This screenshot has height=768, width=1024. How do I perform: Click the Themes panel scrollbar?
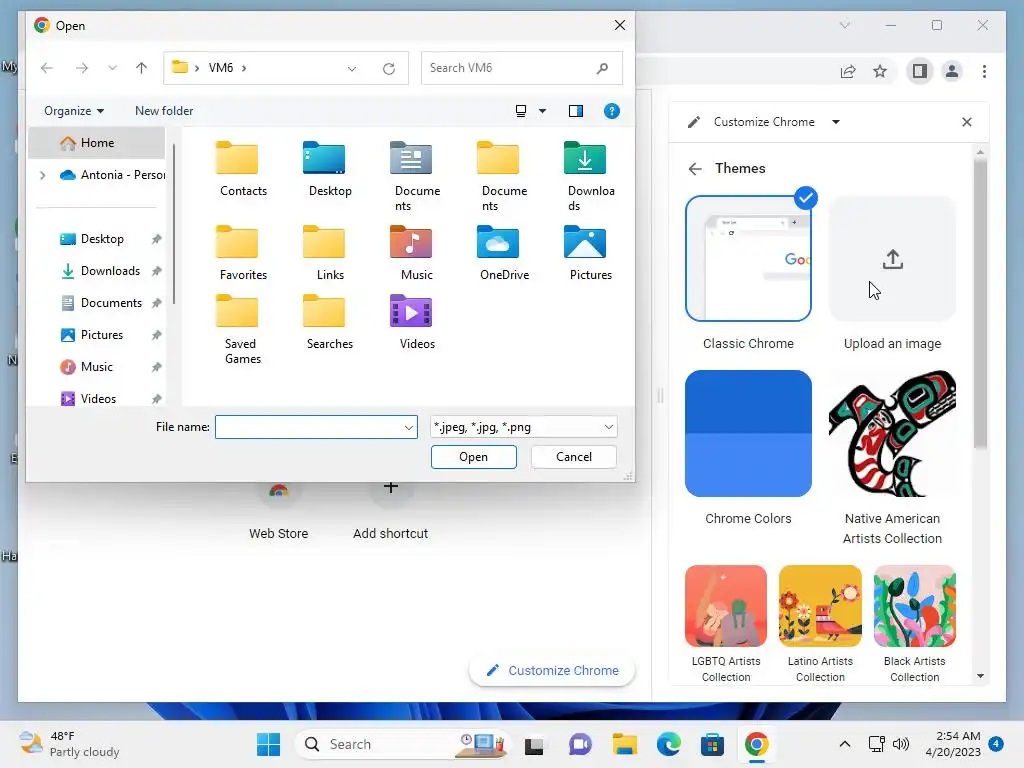click(980, 304)
